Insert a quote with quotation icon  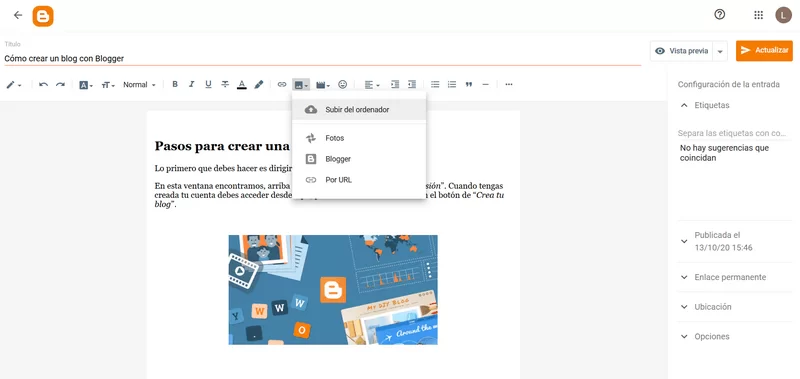469,85
